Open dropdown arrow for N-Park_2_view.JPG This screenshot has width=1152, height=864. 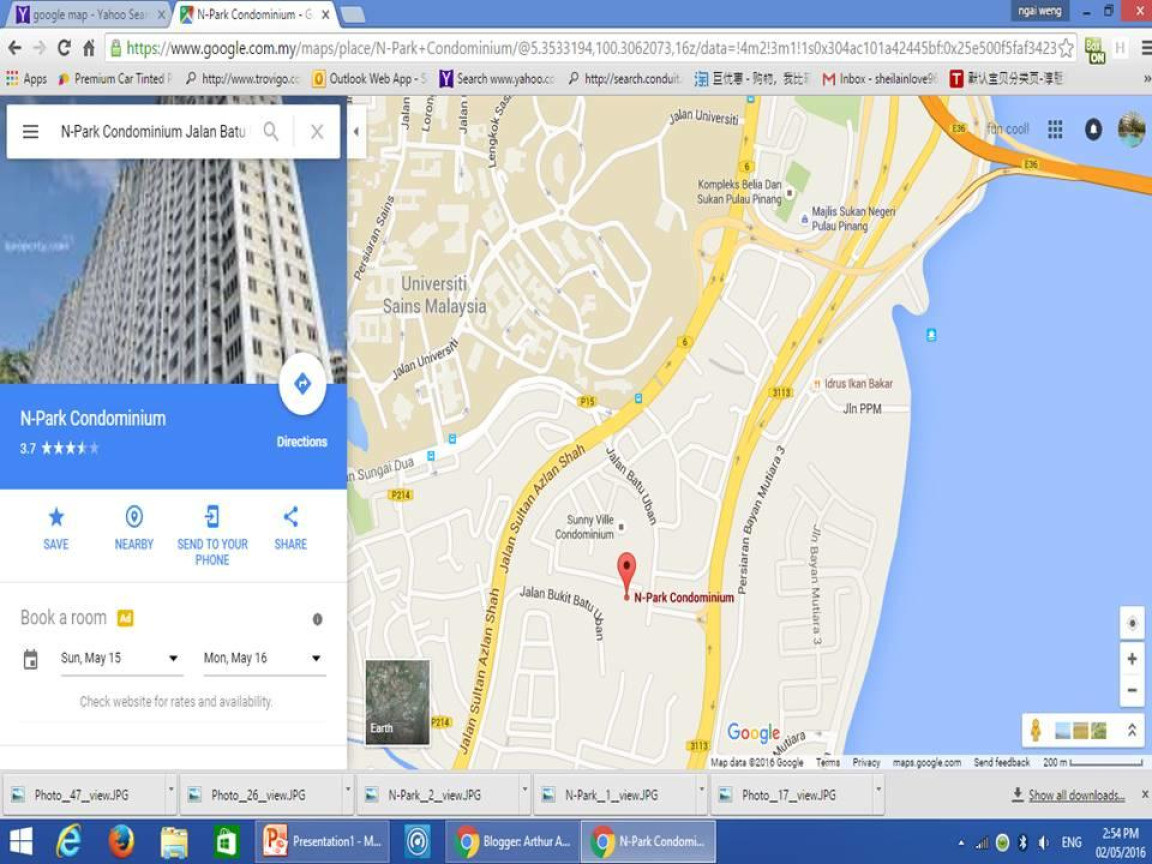tap(525, 791)
